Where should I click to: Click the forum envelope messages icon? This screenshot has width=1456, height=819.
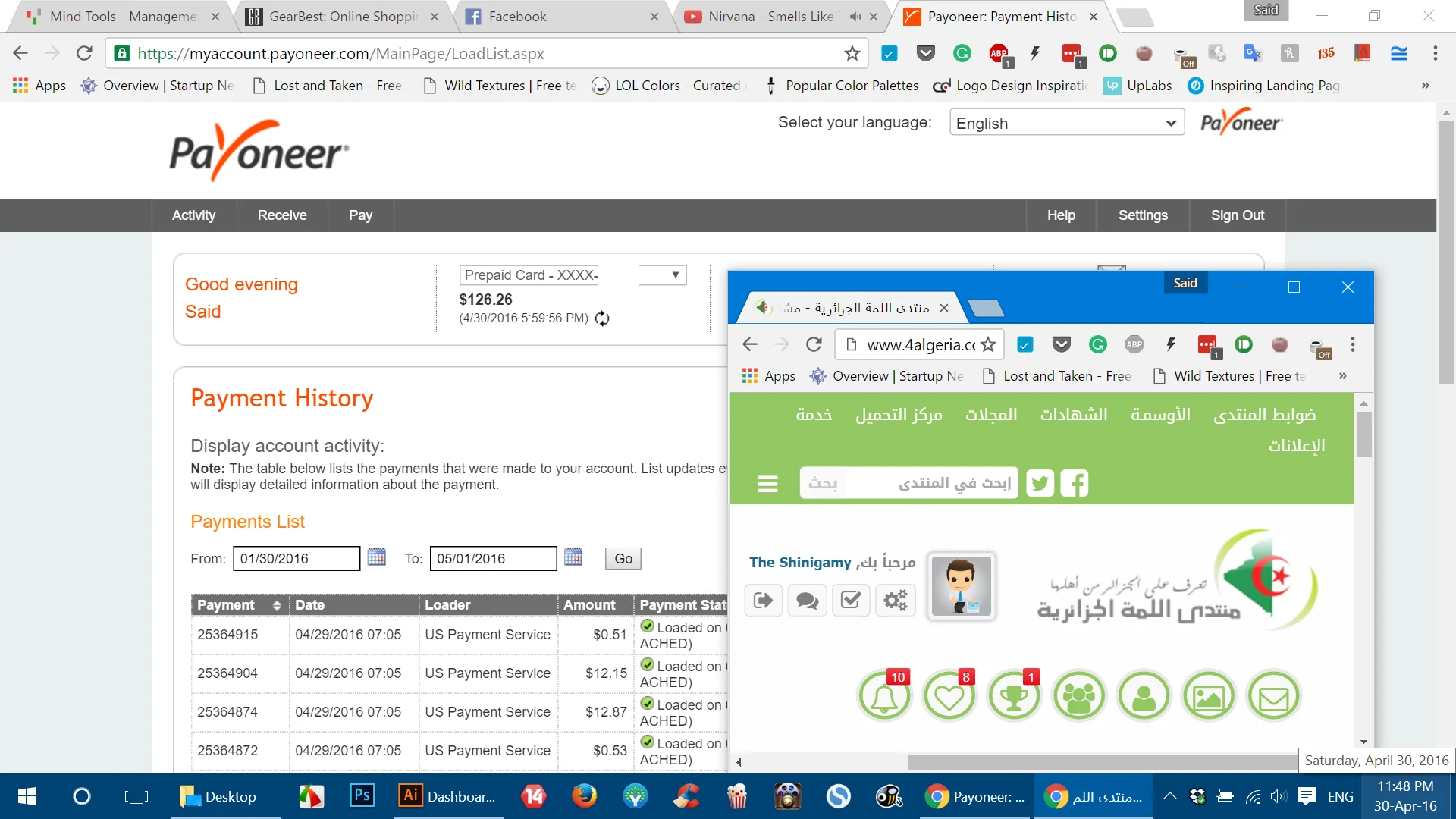click(1273, 696)
